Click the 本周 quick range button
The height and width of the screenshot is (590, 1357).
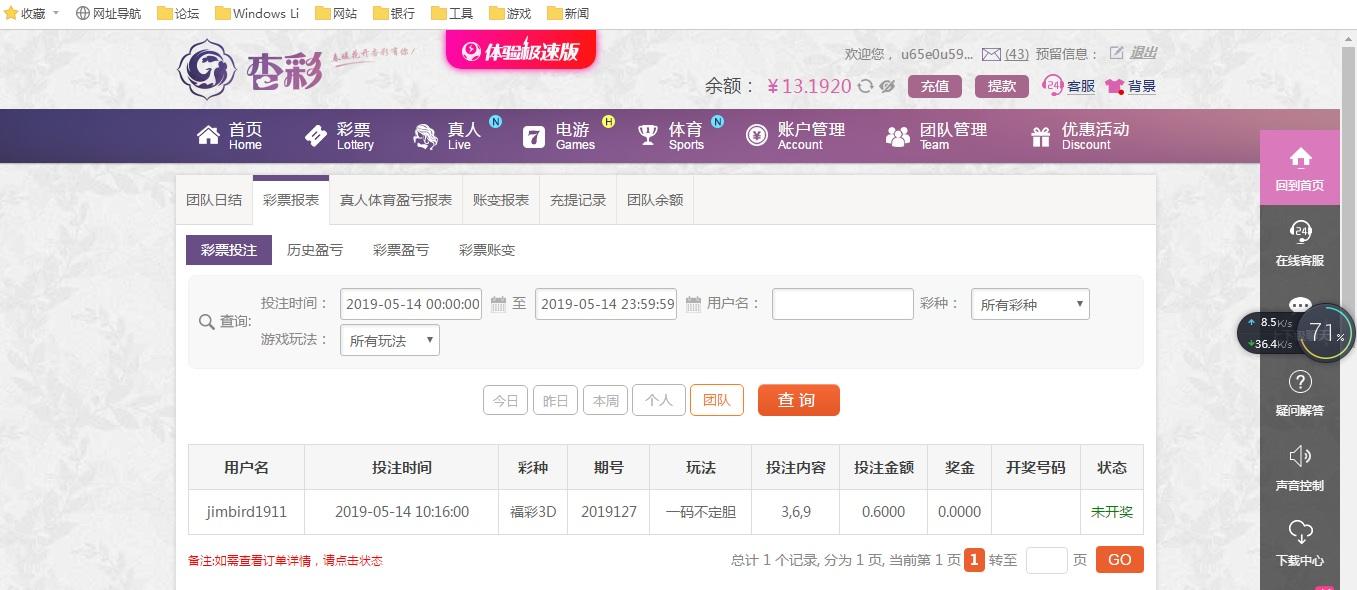point(605,400)
